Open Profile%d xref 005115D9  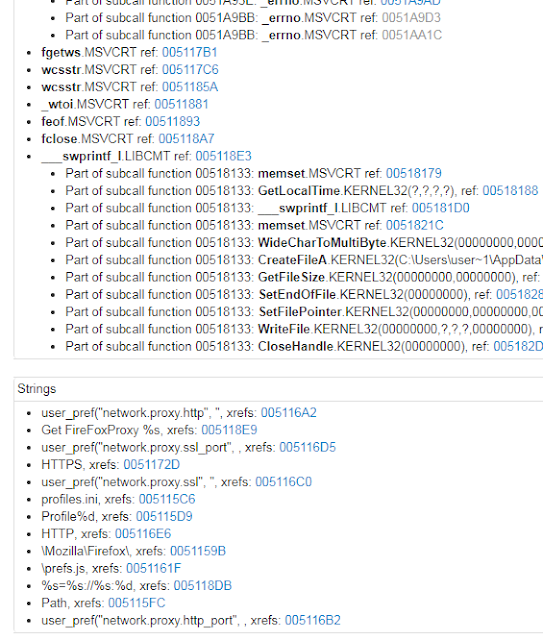(x=164, y=517)
